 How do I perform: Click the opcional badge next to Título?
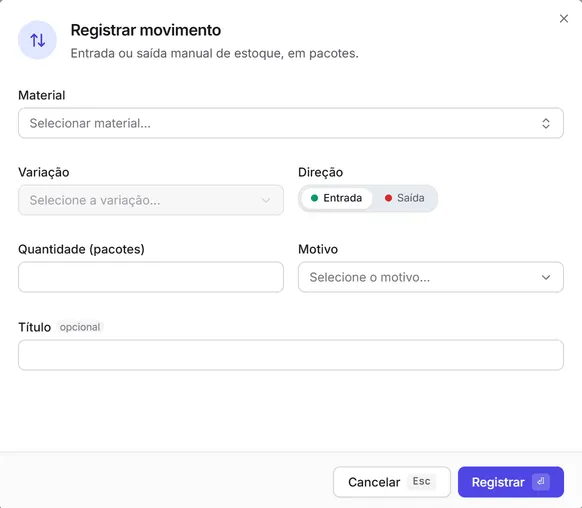(x=80, y=327)
